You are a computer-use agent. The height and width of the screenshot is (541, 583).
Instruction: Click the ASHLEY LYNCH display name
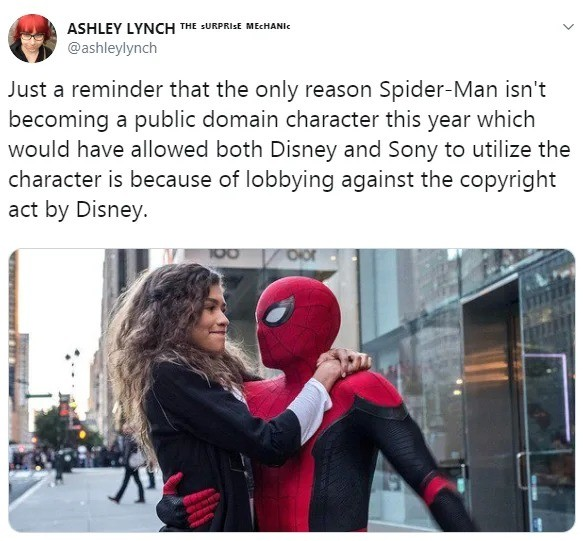(121, 29)
